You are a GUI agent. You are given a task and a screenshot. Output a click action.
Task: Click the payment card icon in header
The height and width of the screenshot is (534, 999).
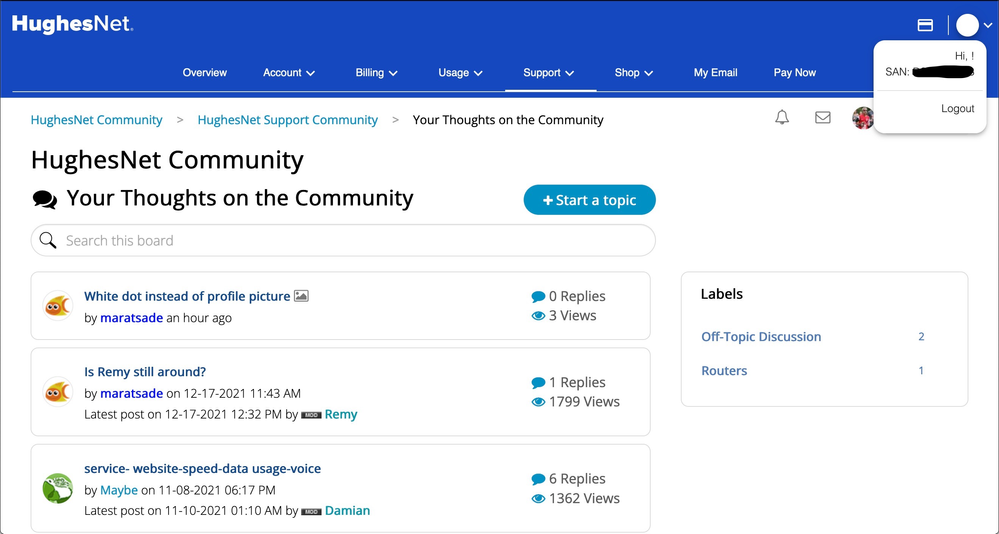(925, 25)
